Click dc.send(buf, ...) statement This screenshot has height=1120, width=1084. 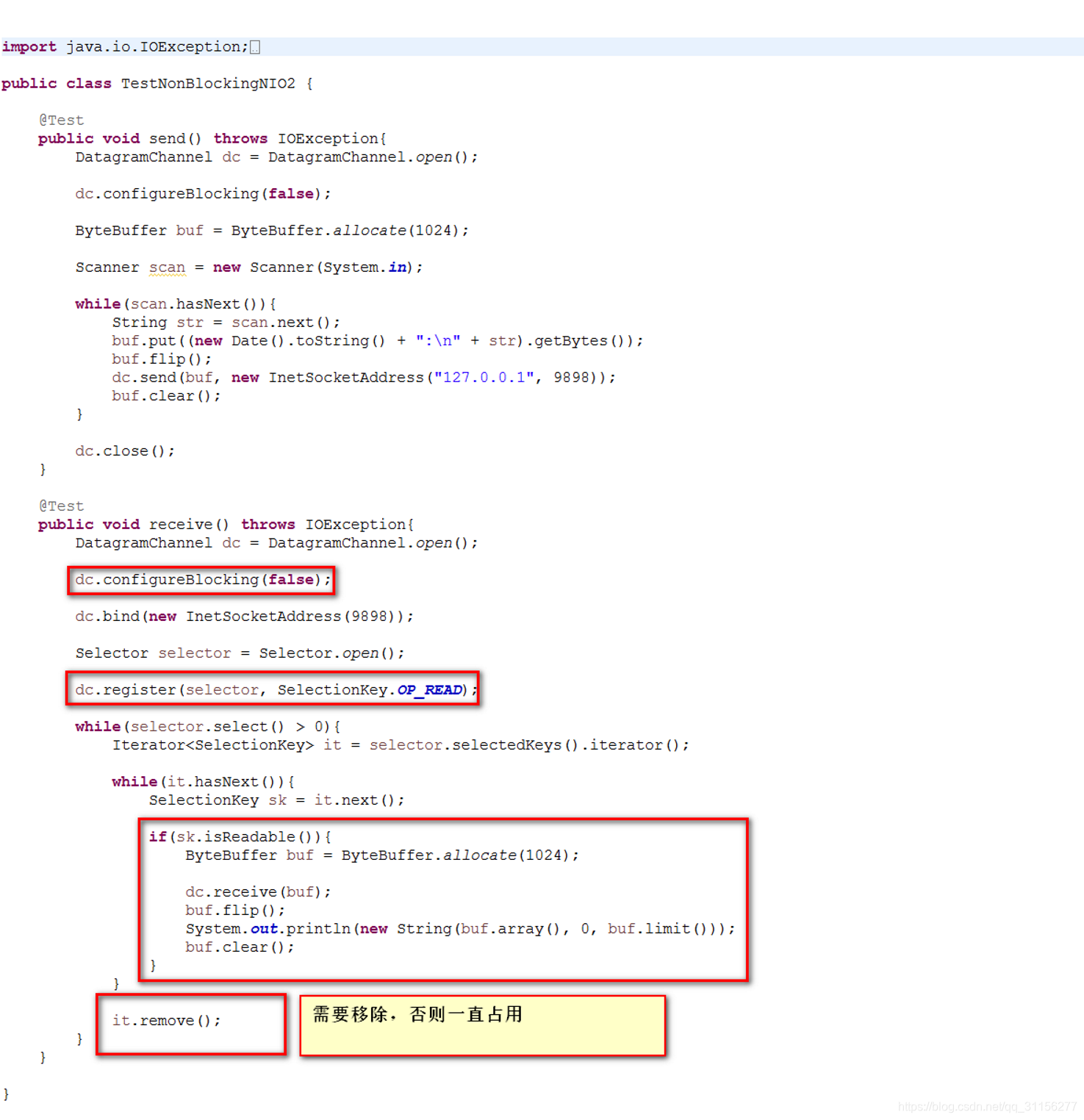tap(364, 378)
